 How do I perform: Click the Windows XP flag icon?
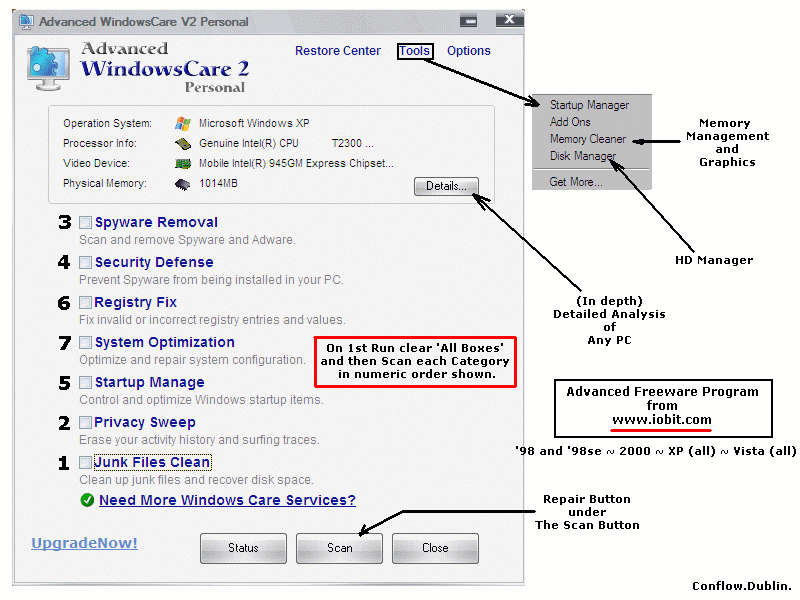coord(183,123)
